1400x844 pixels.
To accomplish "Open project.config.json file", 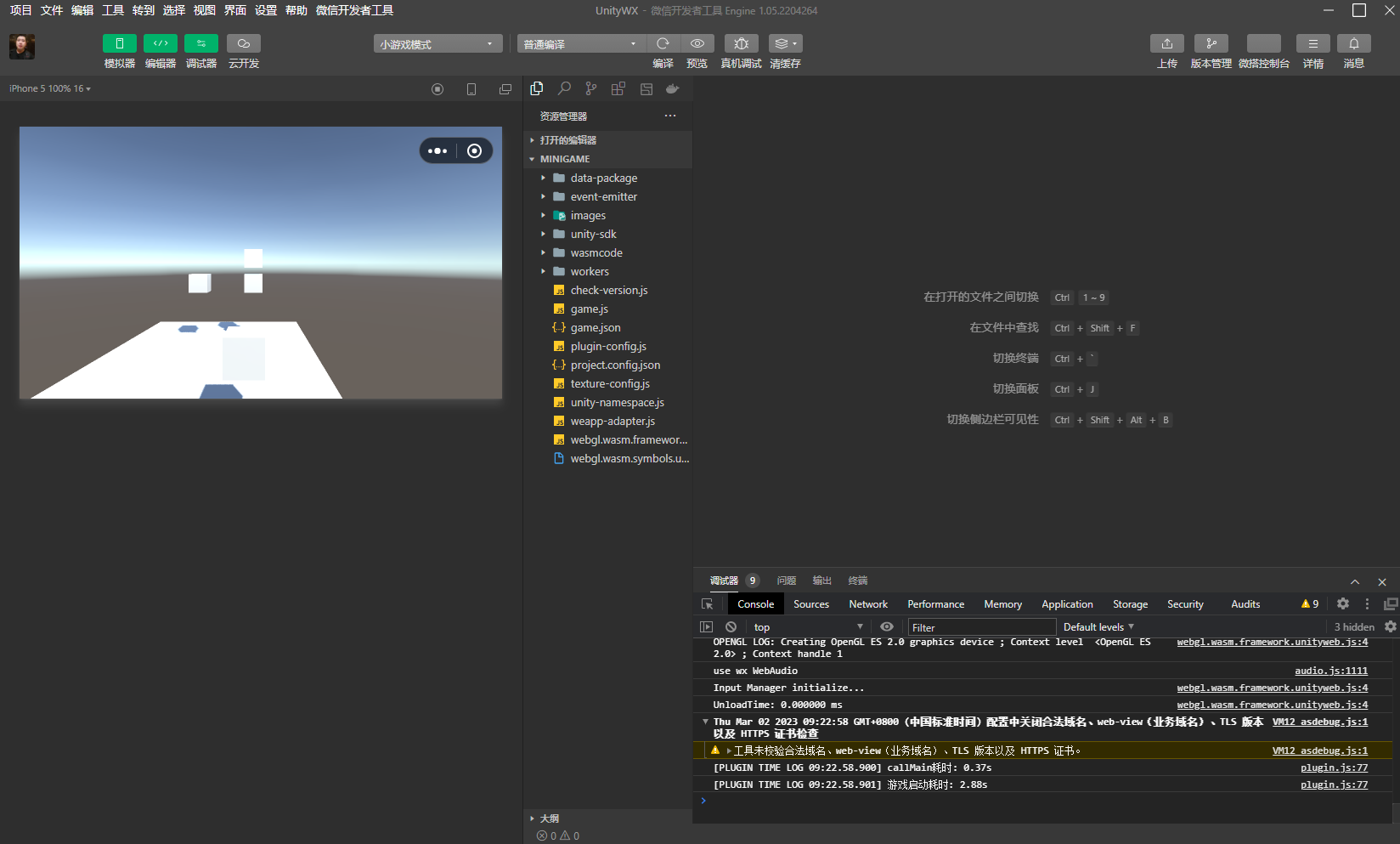I will tap(607, 365).
